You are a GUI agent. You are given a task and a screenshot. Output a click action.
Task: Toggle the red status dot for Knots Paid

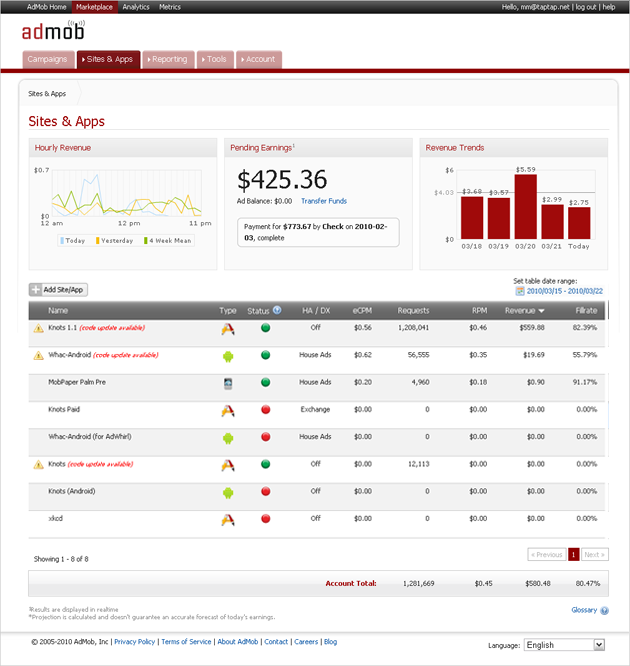click(x=266, y=410)
